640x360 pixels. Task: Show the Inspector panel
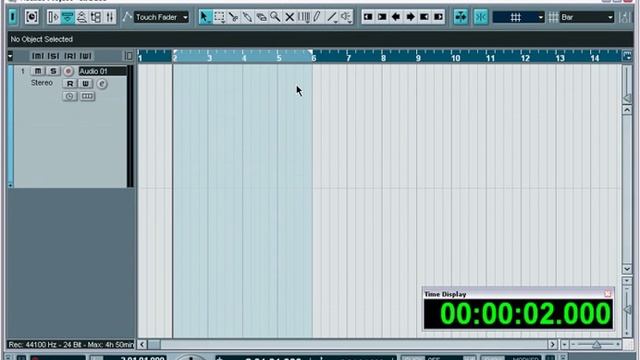[x=53, y=17]
